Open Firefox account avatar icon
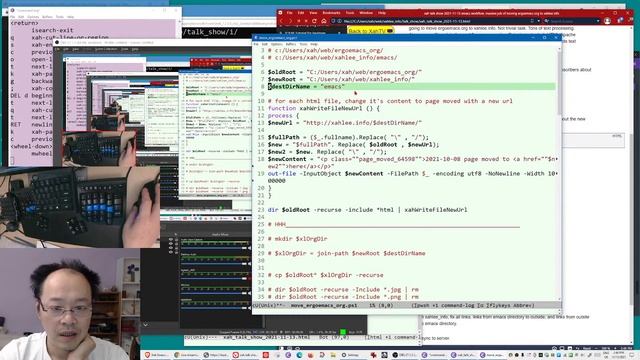Viewport: 640px width, 360px height. tap(607, 21)
